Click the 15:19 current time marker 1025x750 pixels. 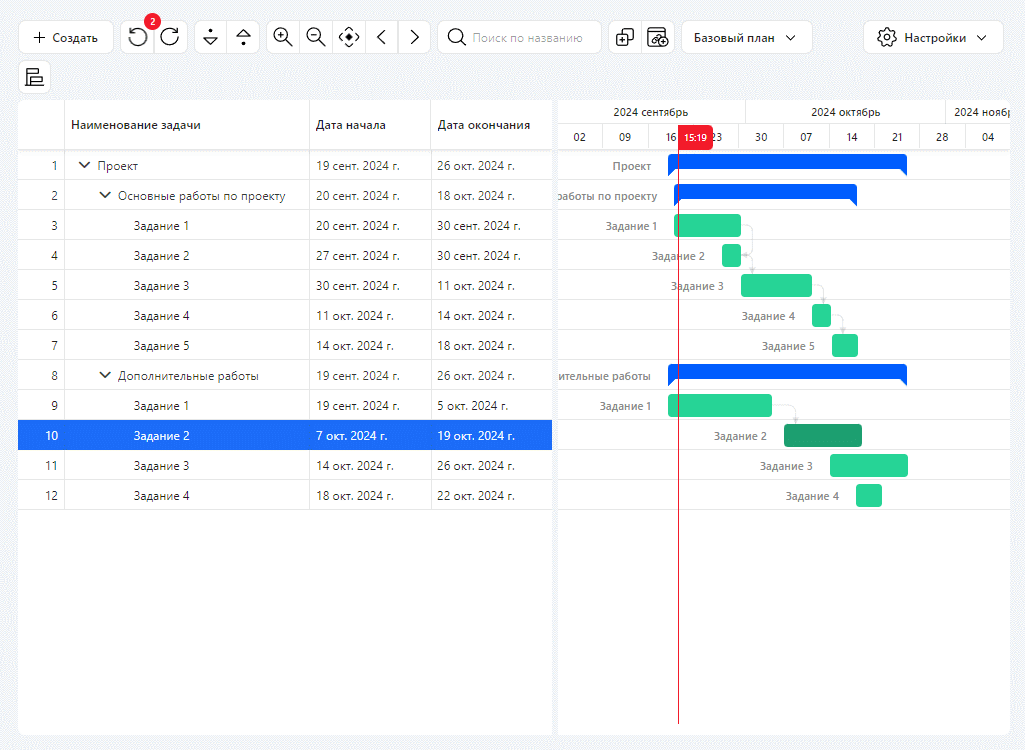click(695, 137)
